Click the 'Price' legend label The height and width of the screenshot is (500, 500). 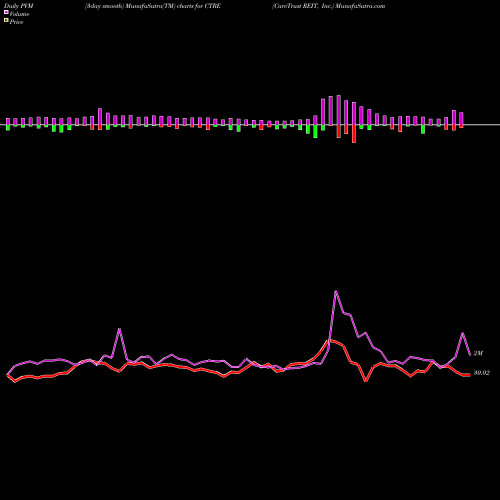(x=16, y=22)
